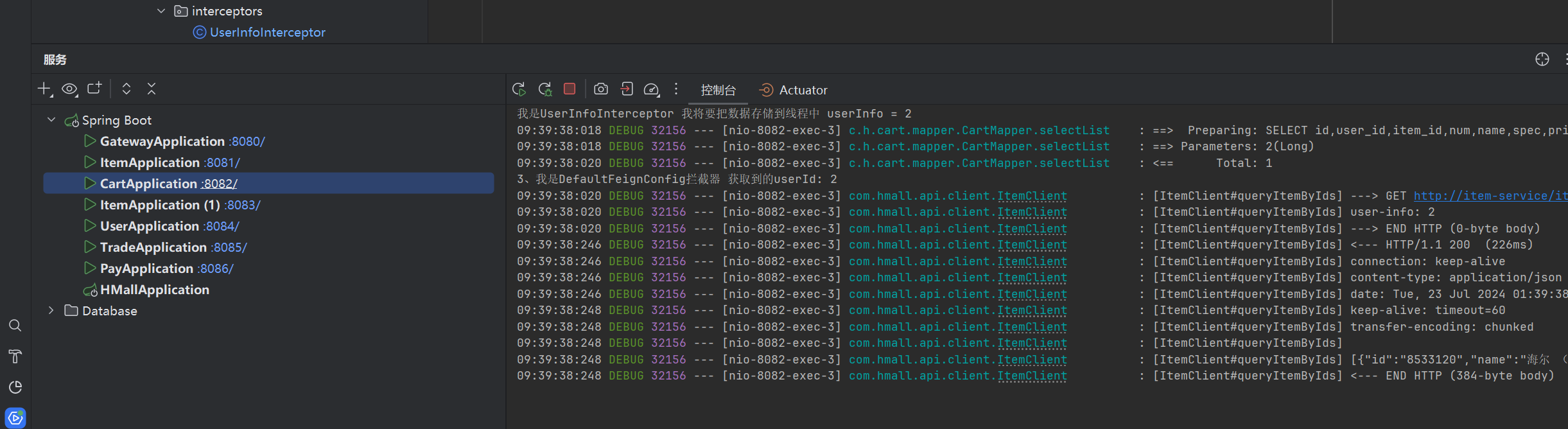The image size is (1568, 429).
Task: Switch to the Actuator tab
Action: pyautogui.click(x=794, y=90)
